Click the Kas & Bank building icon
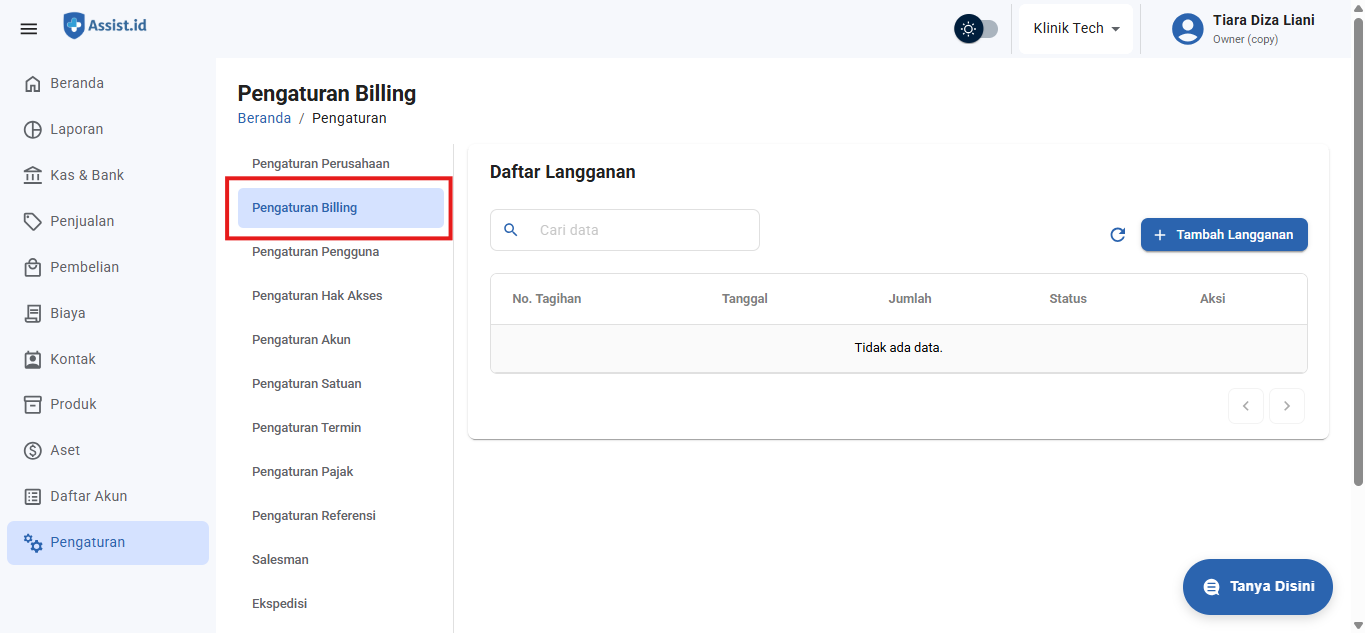The width and height of the screenshot is (1365, 633). [33, 176]
